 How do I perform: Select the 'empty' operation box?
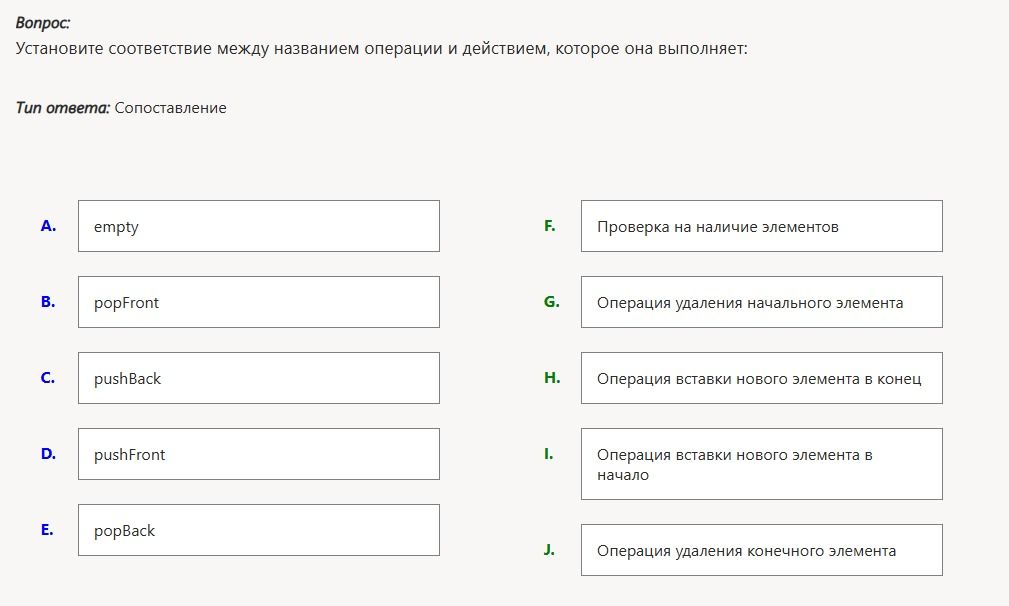pyautogui.click(x=259, y=226)
